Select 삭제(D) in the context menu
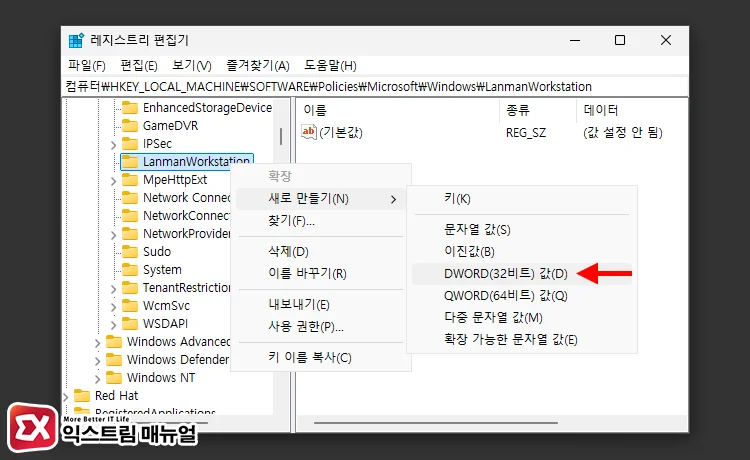This screenshot has height=460, width=750. click(x=288, y=251)
